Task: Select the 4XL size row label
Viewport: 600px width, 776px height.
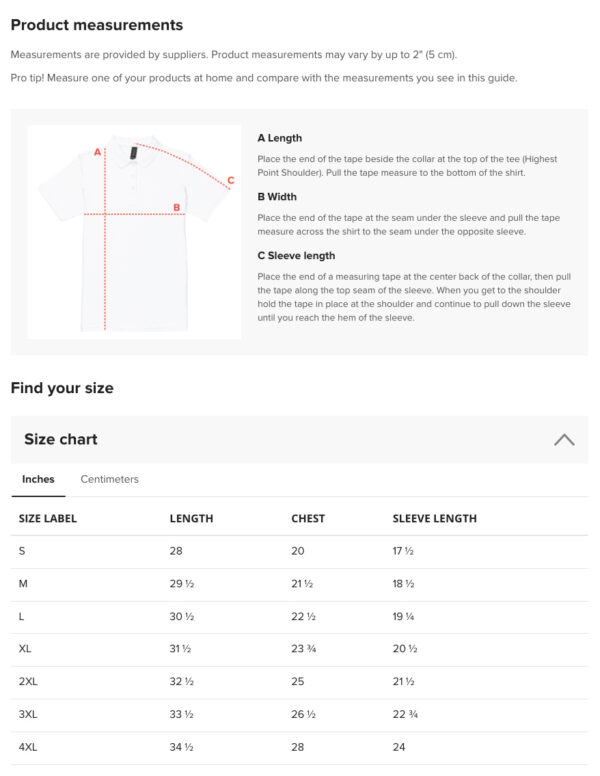Action: click(x=28, y=747)
